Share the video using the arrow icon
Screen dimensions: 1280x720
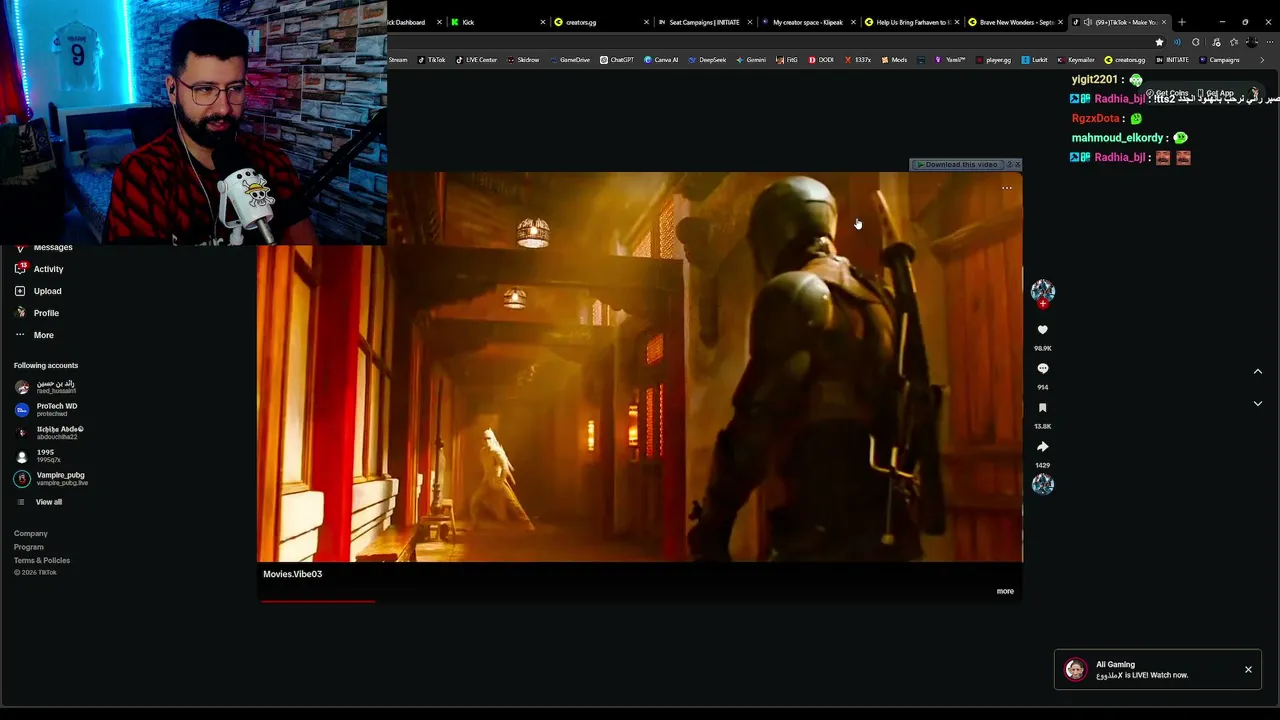coord(1042,447)
